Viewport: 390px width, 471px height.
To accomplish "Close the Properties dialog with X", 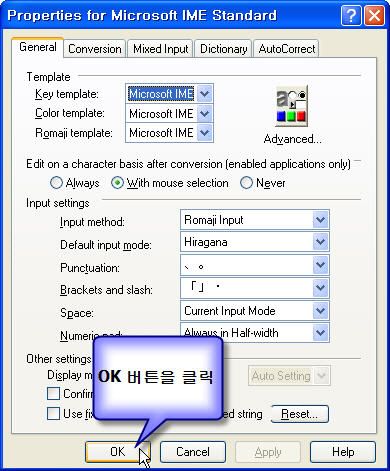I will tap(374, 16).
